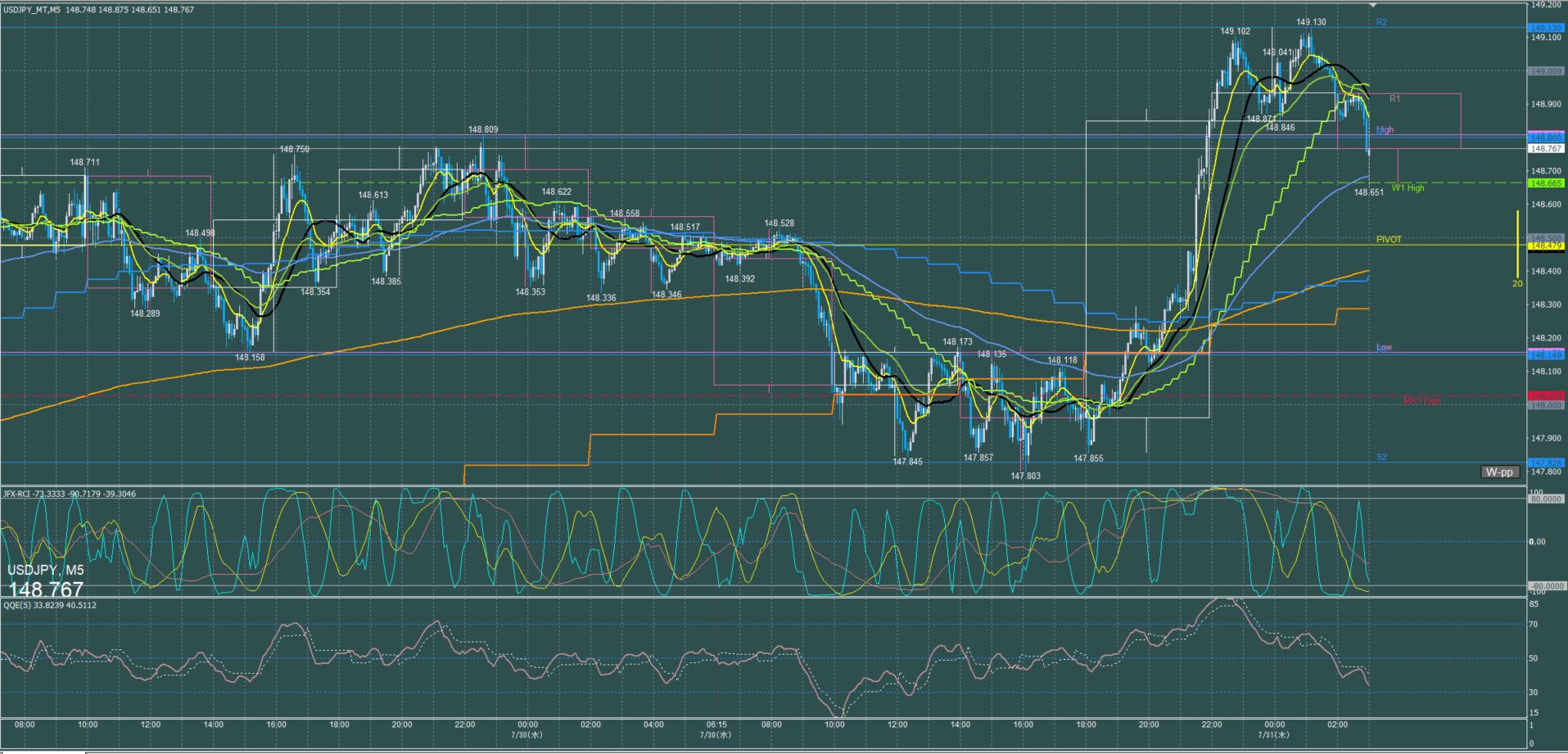
Task: Click the 148.149 blue price tag on axis
Action: click(1546, 355)
